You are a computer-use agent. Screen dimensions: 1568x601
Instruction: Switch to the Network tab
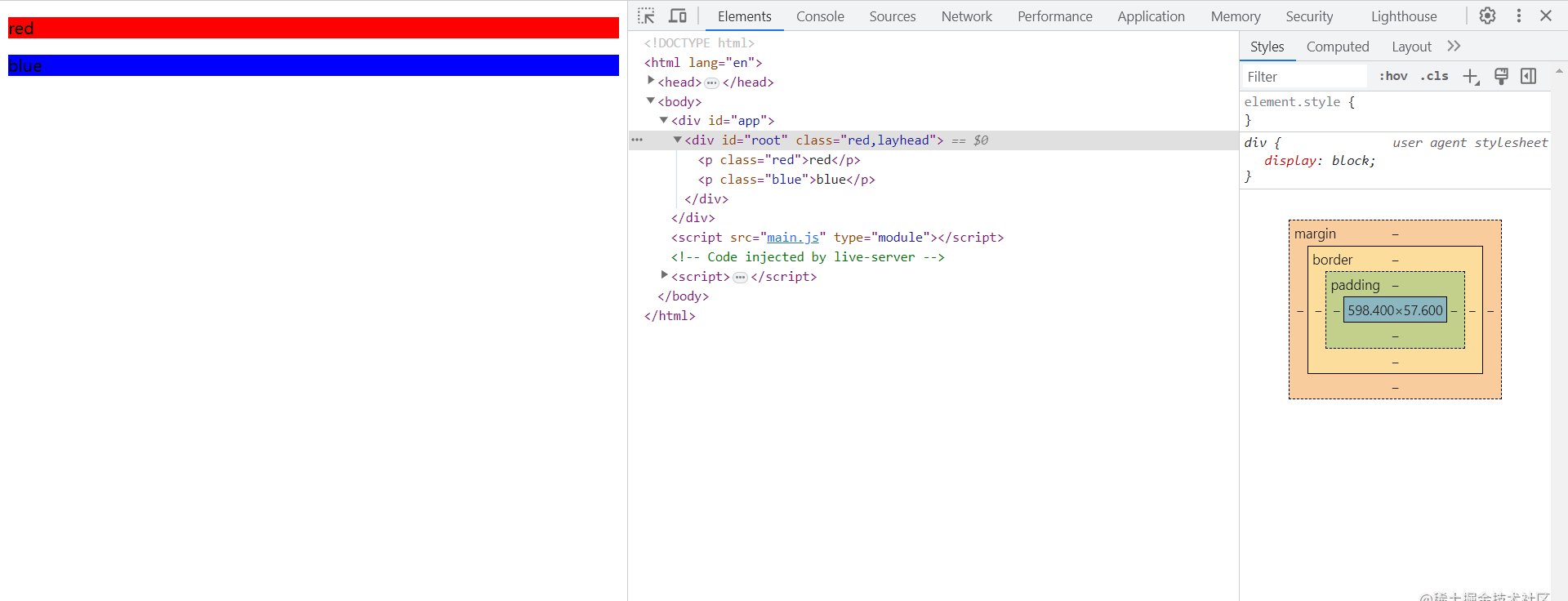point(966,16)
